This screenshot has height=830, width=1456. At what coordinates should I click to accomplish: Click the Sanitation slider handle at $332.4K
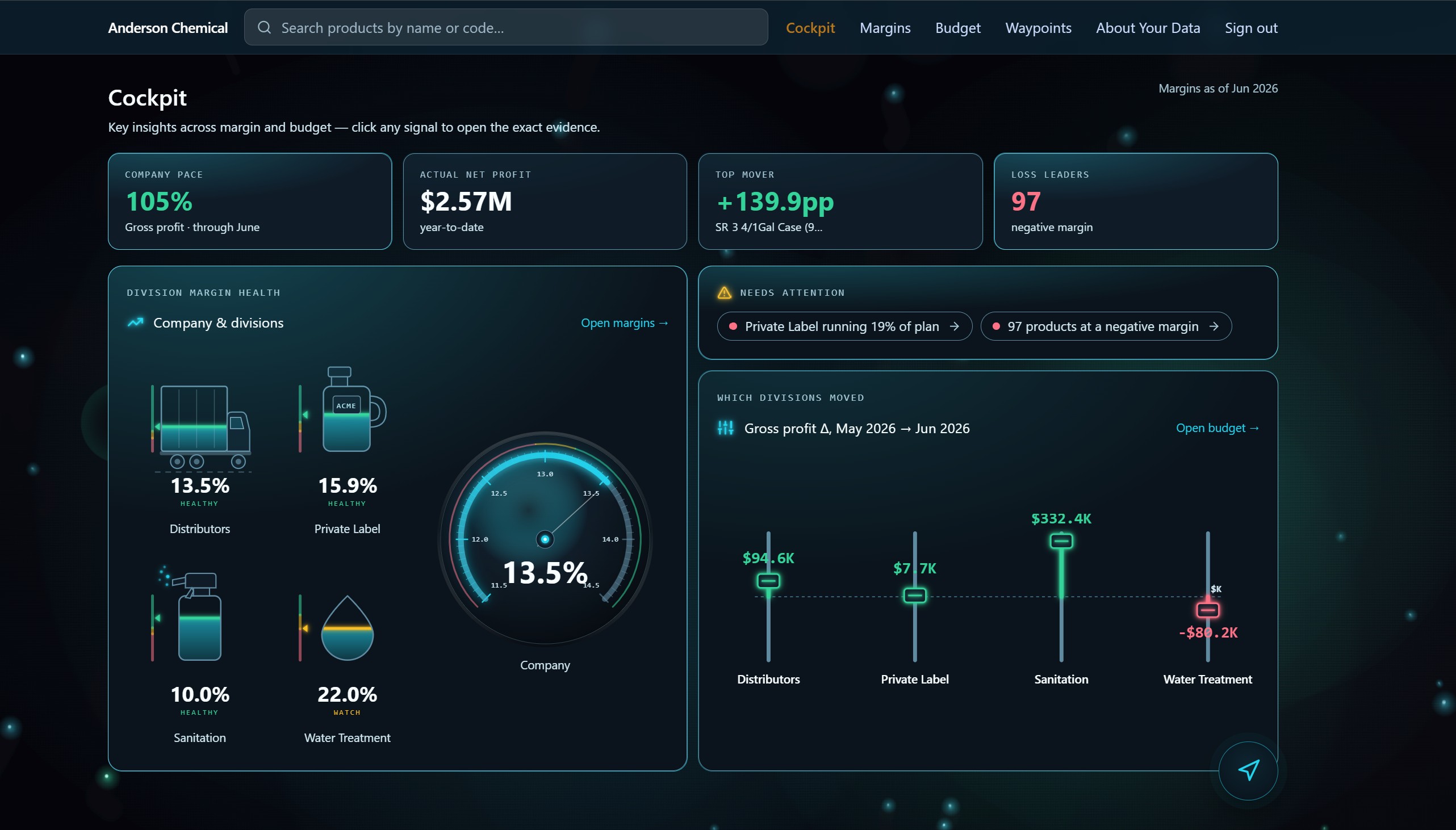[x=1061, y=540]
